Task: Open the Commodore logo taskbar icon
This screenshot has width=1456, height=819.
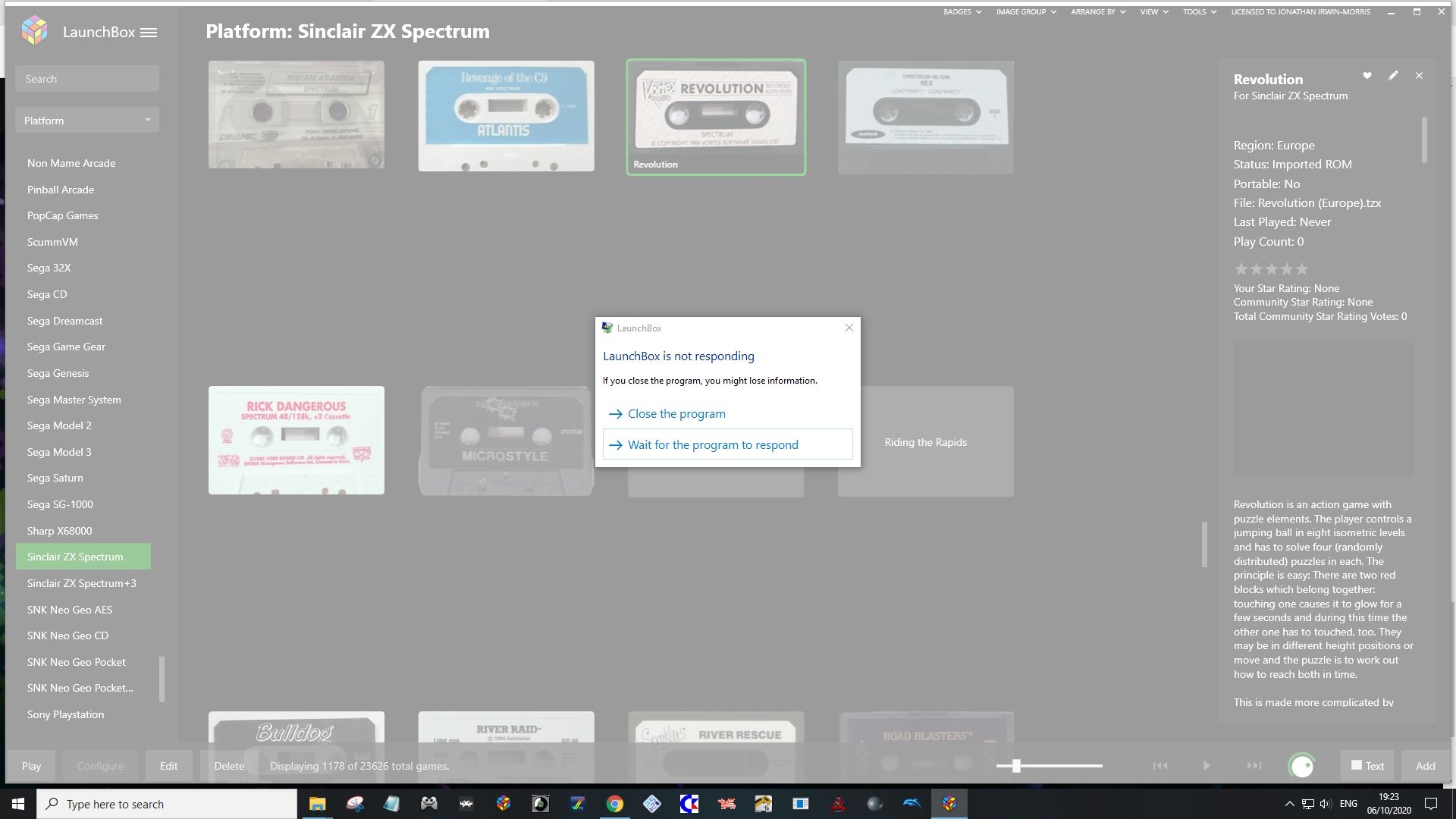Action: click(x=689, y=804)
